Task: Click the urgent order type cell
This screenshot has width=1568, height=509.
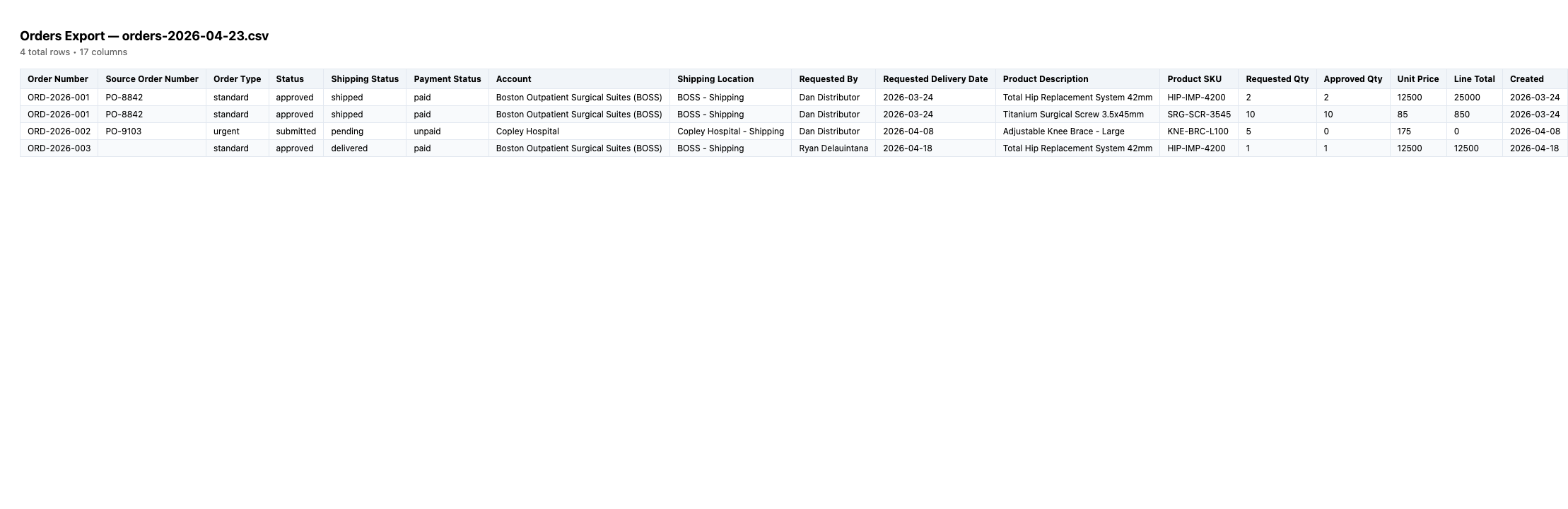Action: (238, 131)
